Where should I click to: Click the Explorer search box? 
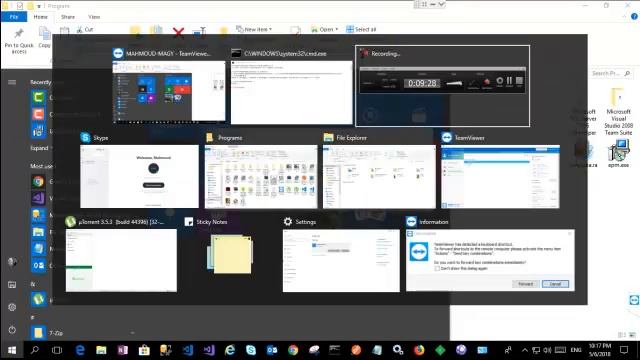[610, 73]
